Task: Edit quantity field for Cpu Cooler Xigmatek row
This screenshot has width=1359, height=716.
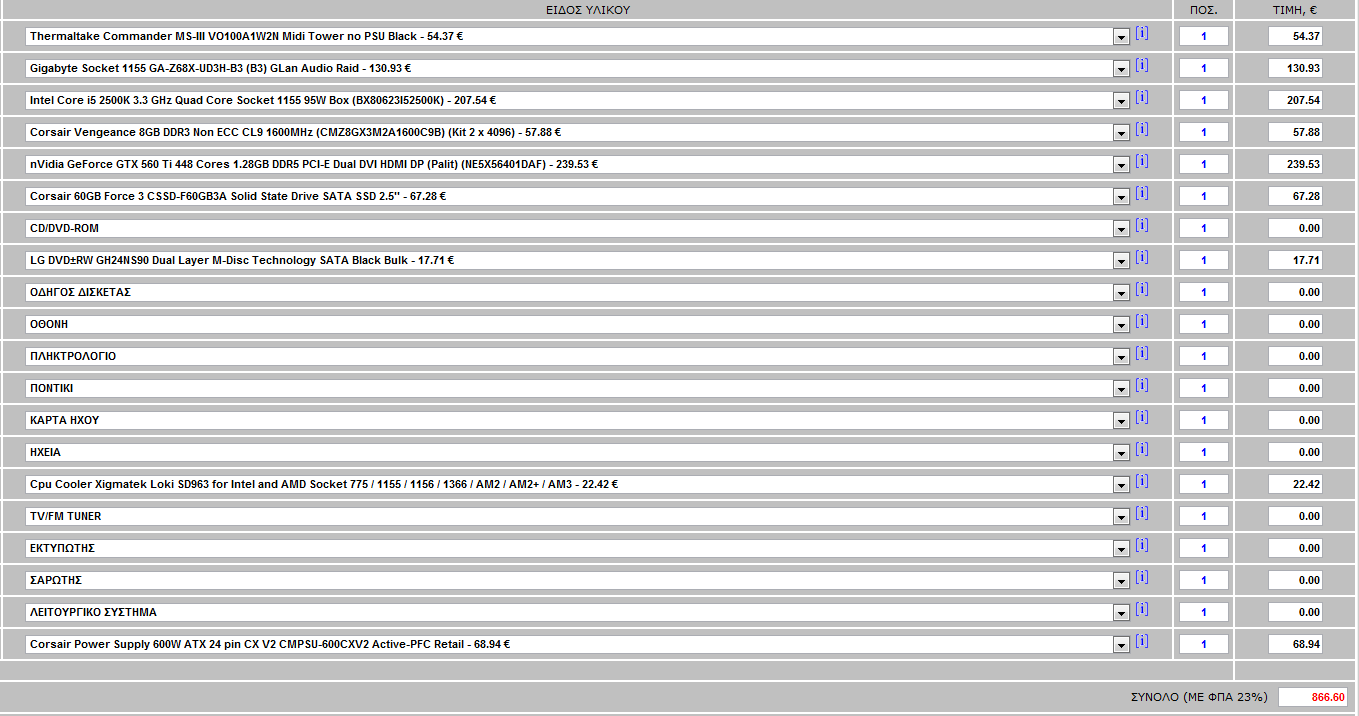Action: [1204, 484]
